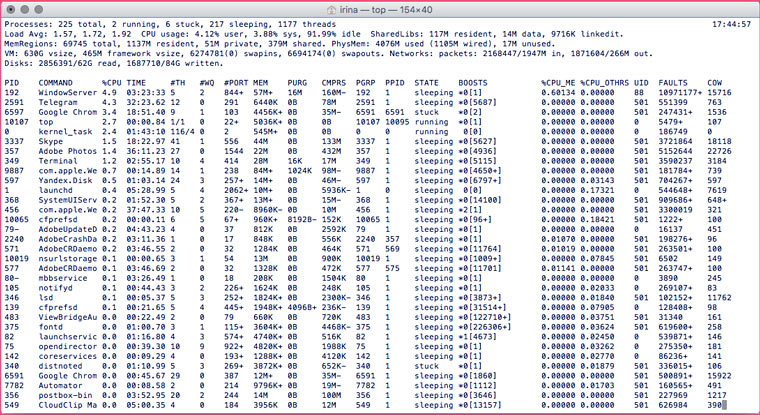This screenshot has width=760, height=415.
Task: Select the Telegram process name
Action: tap(58, 102)
